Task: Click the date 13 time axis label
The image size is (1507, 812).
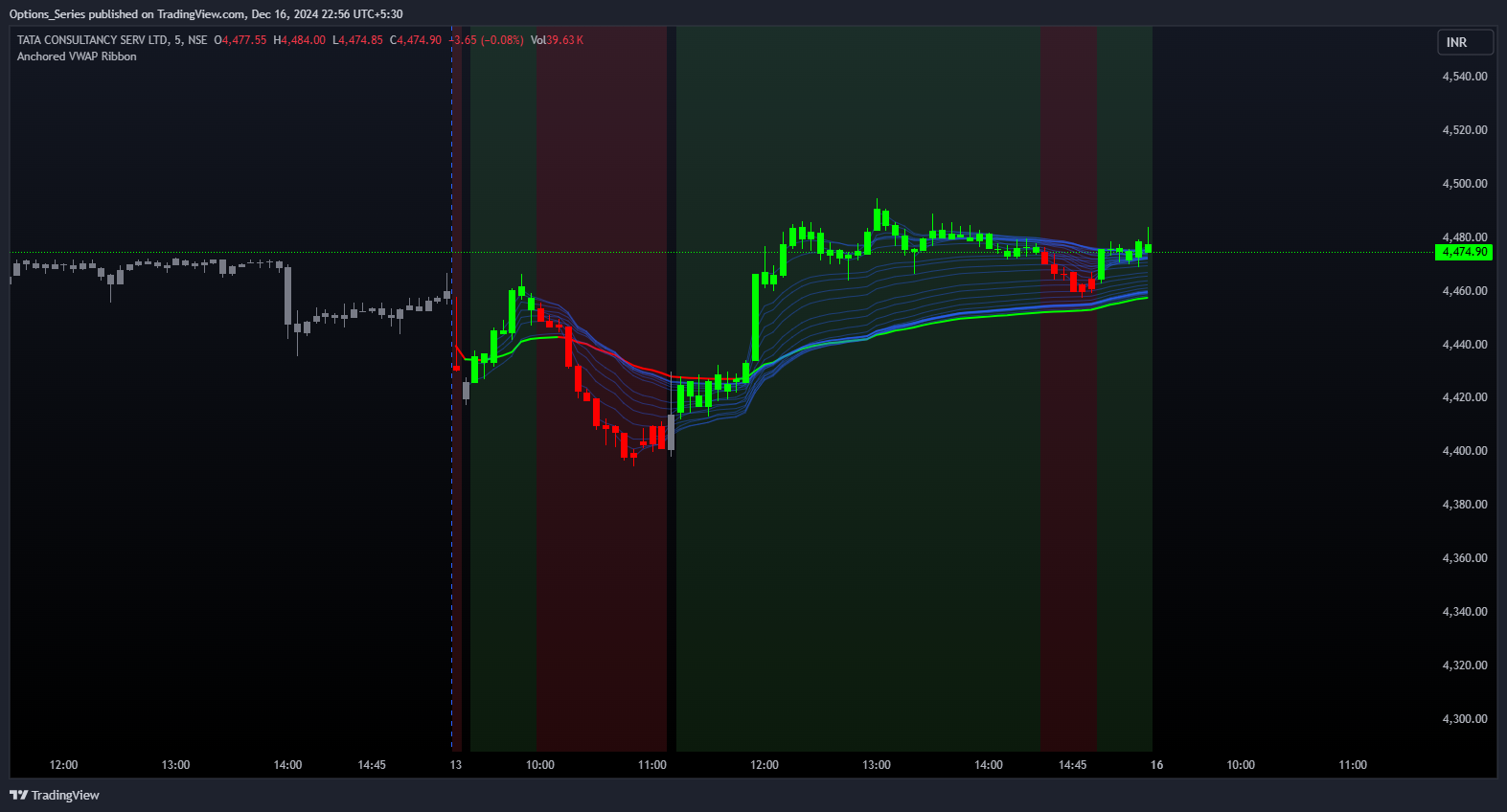Action: coord(456,765)
